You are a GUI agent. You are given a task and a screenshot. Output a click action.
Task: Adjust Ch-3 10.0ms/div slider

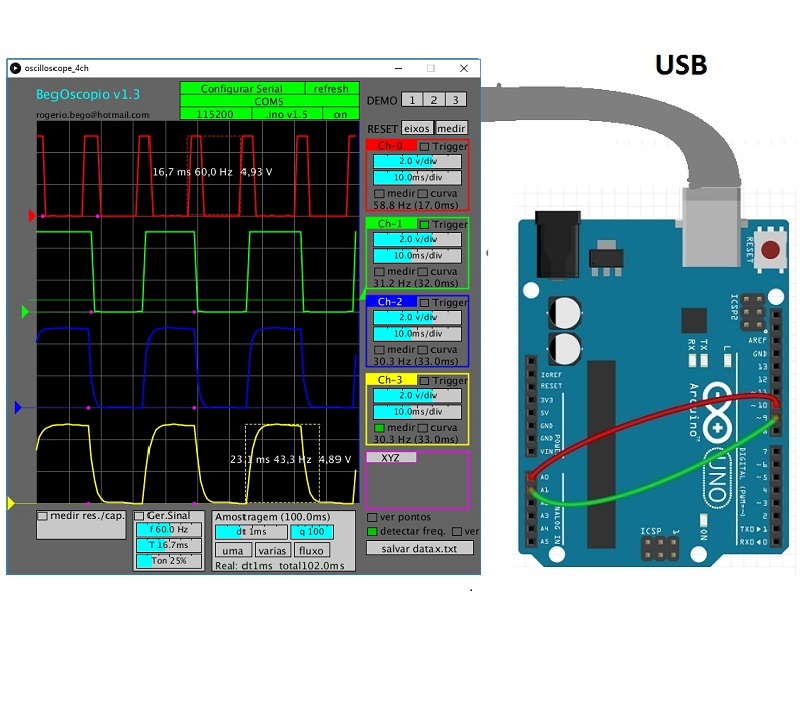tap(417, 412)
